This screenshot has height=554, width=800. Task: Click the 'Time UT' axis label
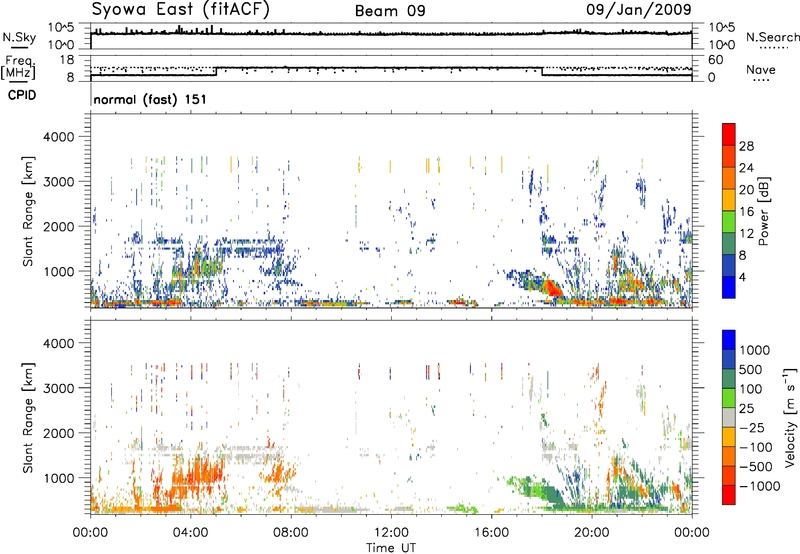[391, 548]
